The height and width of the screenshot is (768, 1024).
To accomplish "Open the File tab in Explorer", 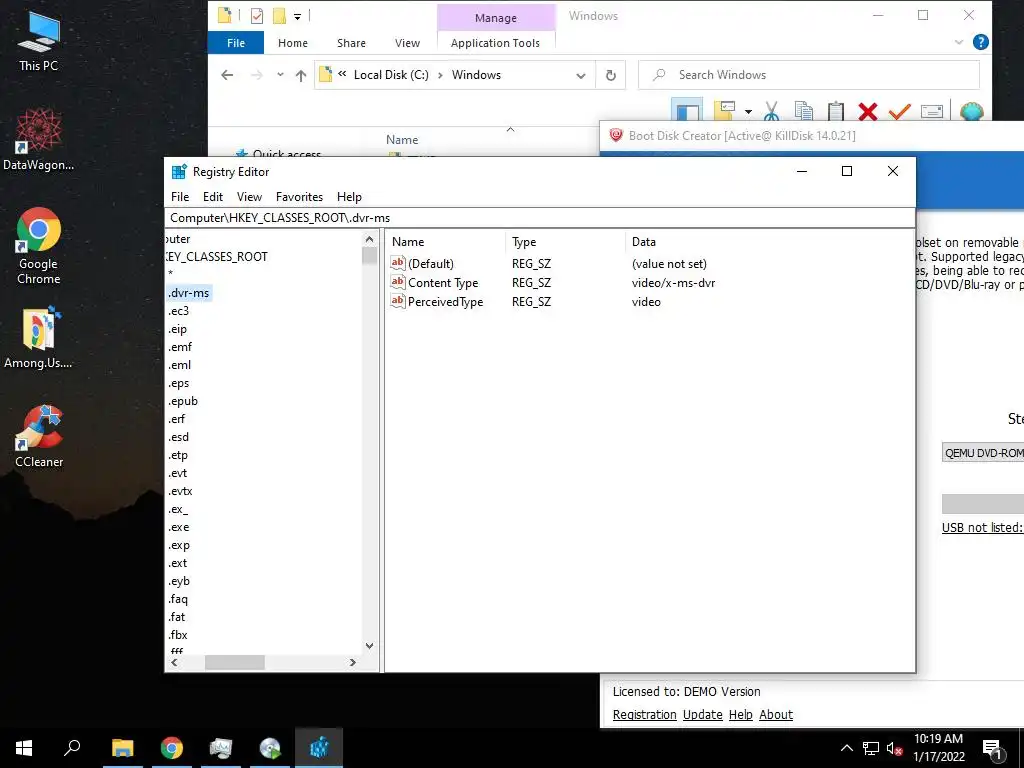I will pos(236,43).
